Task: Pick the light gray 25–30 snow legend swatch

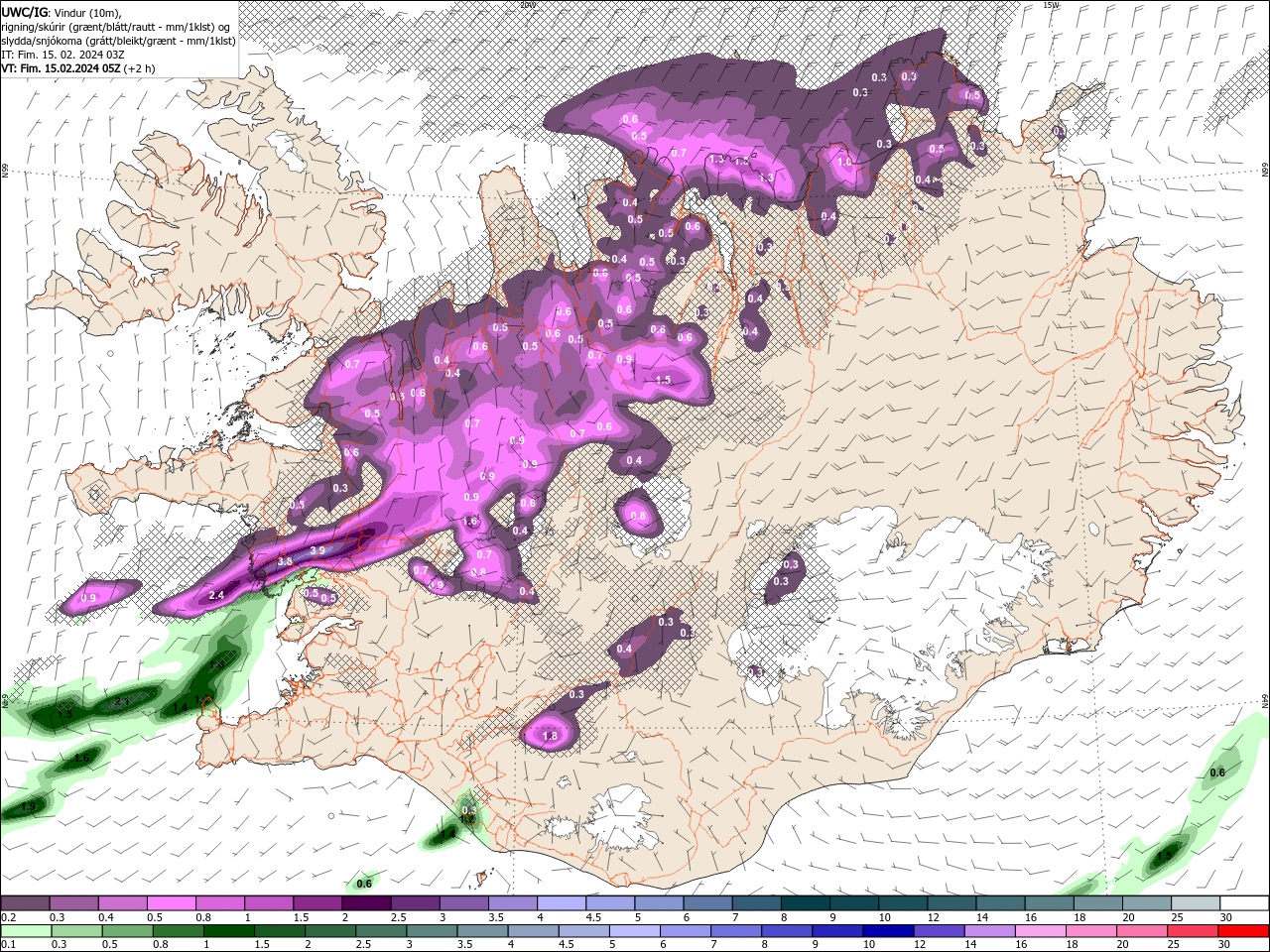Action: coord(1196,903)
